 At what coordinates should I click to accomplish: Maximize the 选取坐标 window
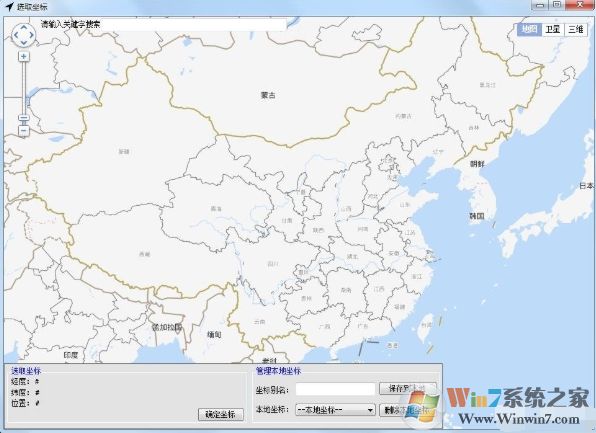click(x=557, y=5)
